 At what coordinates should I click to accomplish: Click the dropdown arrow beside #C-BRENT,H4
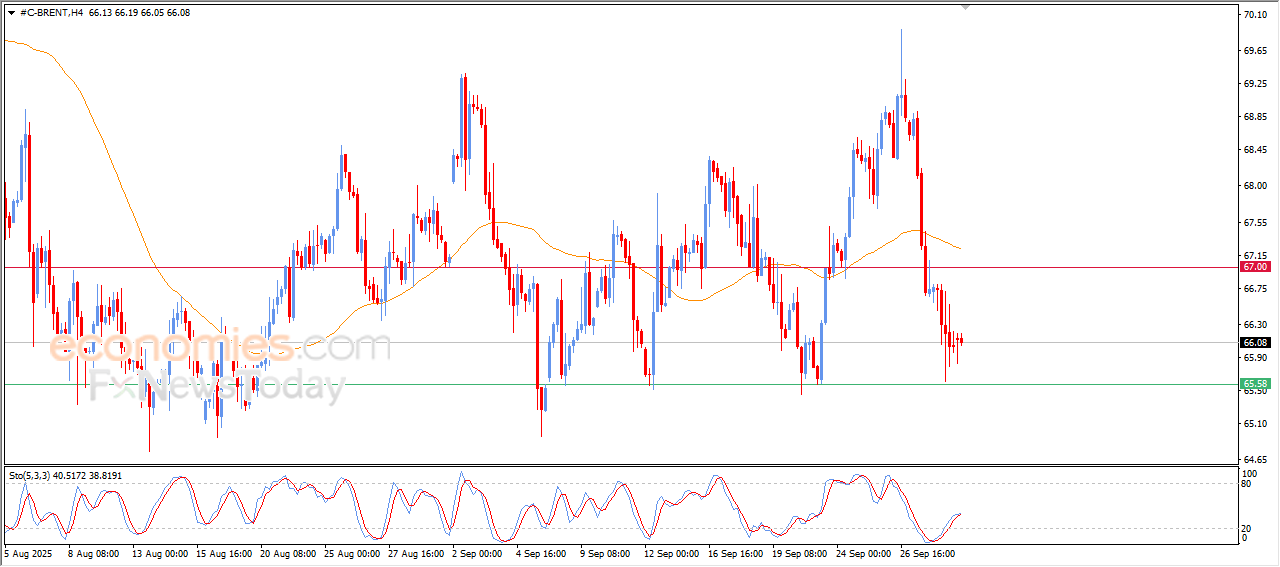point(11,12)
